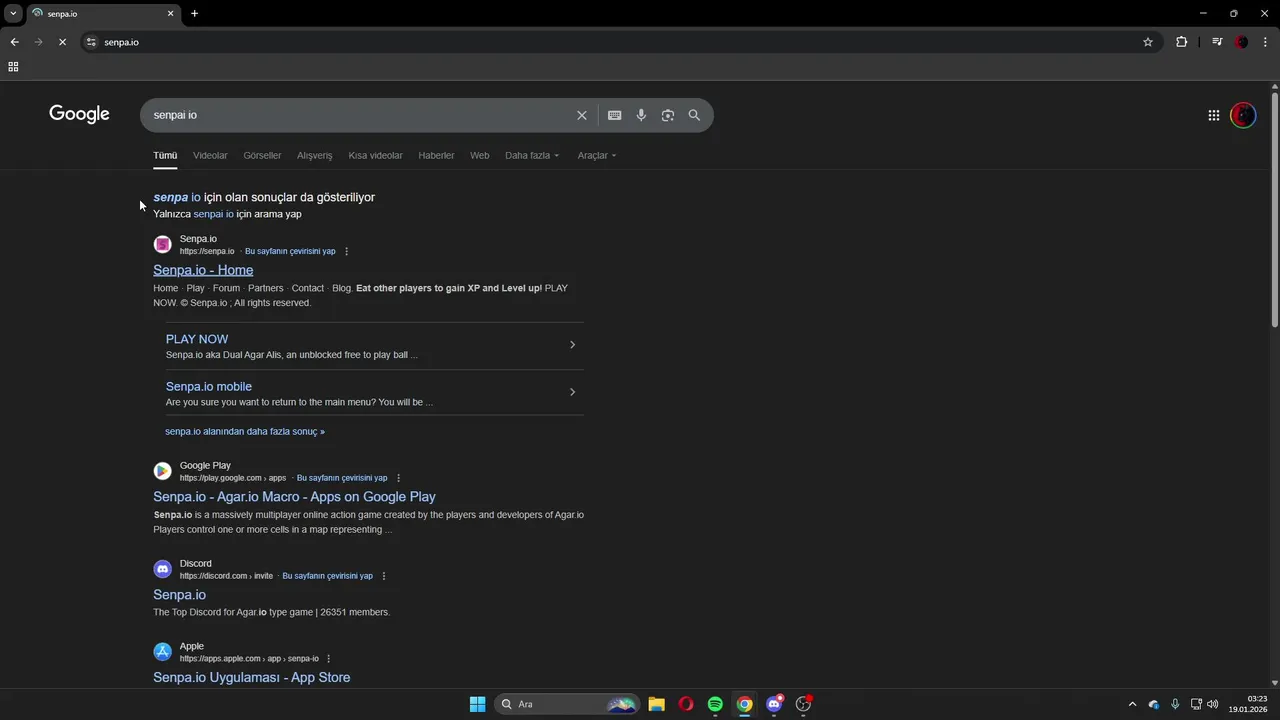Open File Explorer from taskbar
This screenshot has width=1280, height=720.
[656, 704]
